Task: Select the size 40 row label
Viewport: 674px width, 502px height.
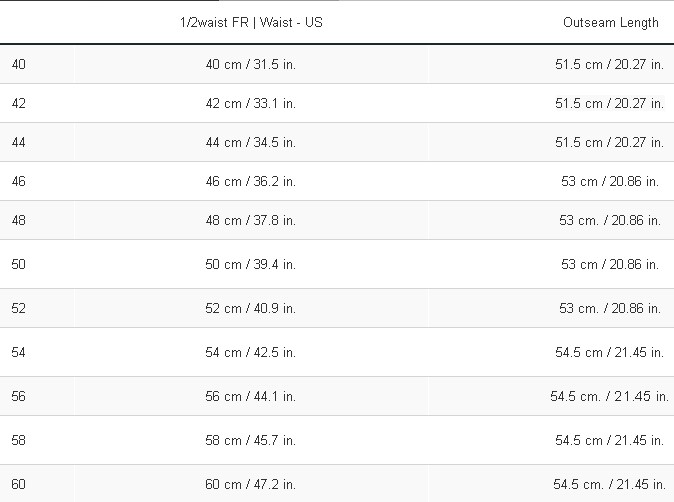Action: 18,64
